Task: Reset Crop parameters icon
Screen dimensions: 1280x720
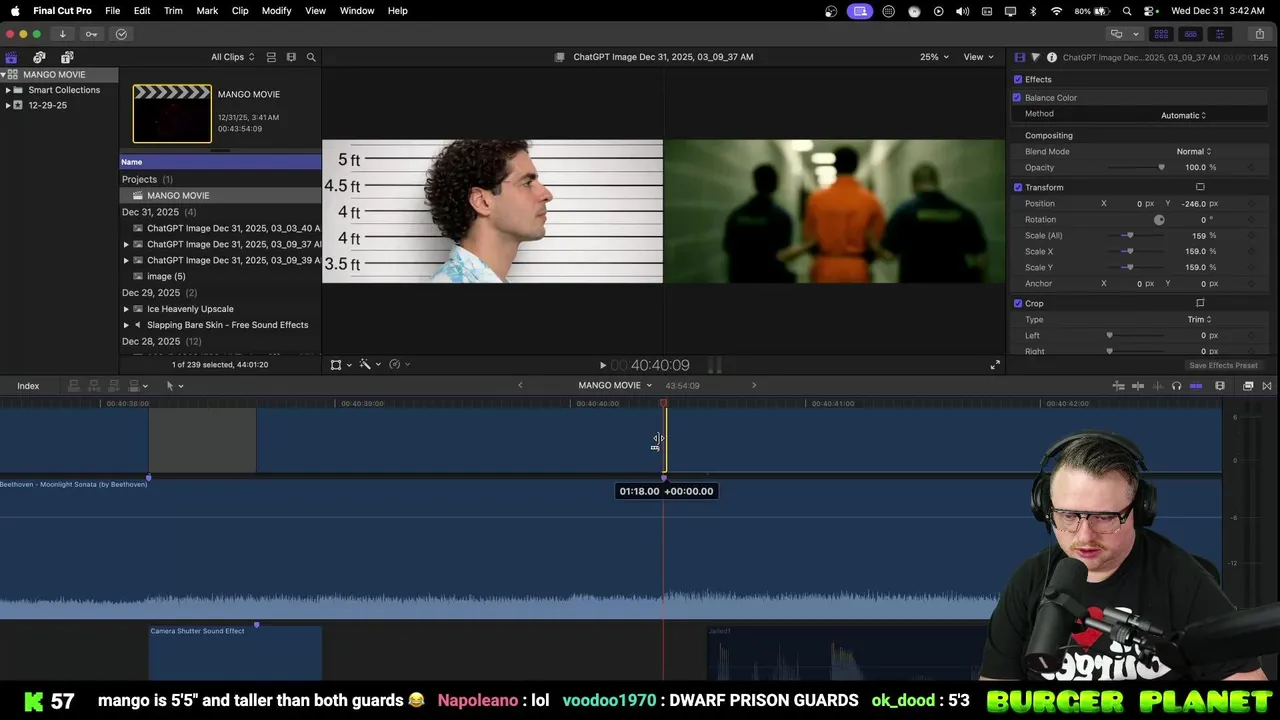Action: [x=1200, y=303]
